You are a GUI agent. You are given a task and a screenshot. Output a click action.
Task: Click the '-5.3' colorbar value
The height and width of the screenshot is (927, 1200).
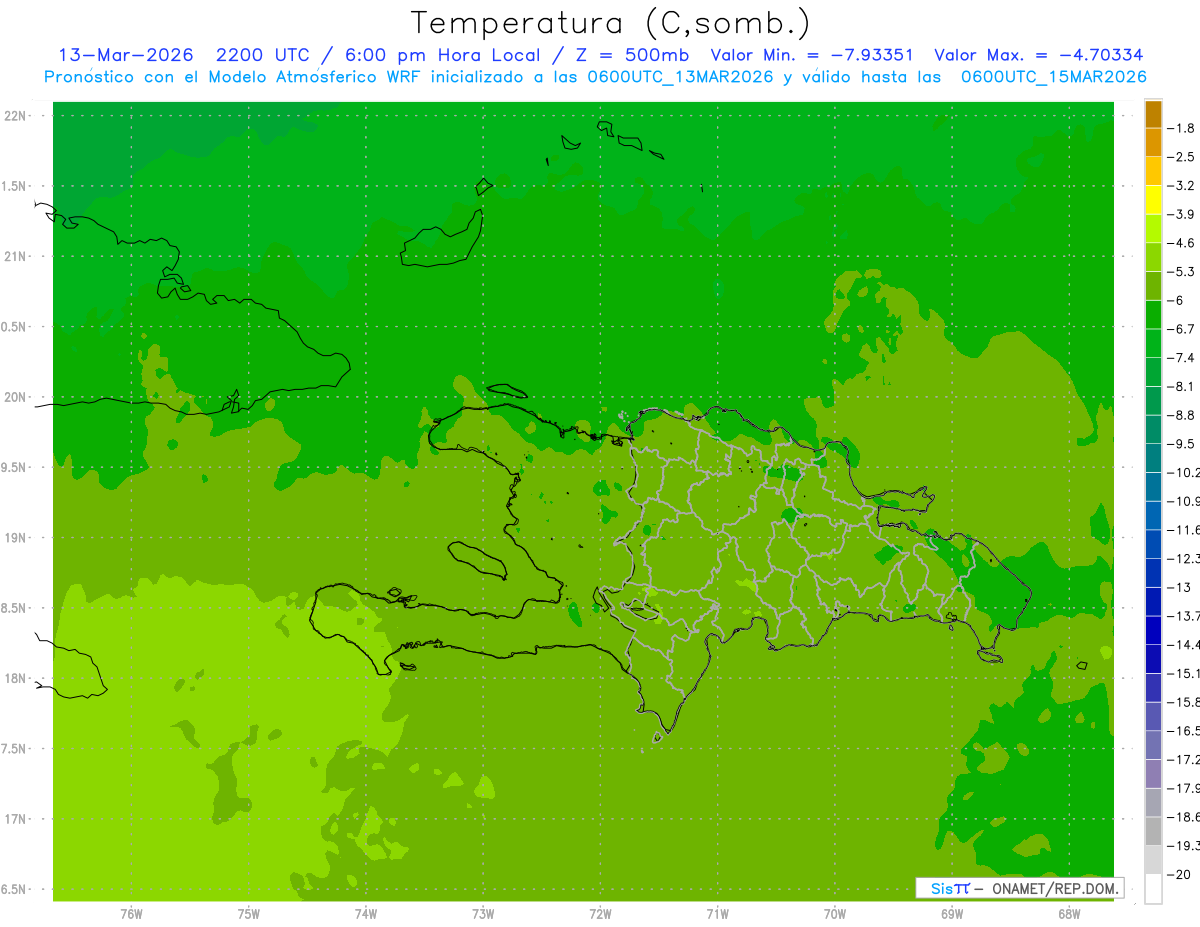[1182, 272]
